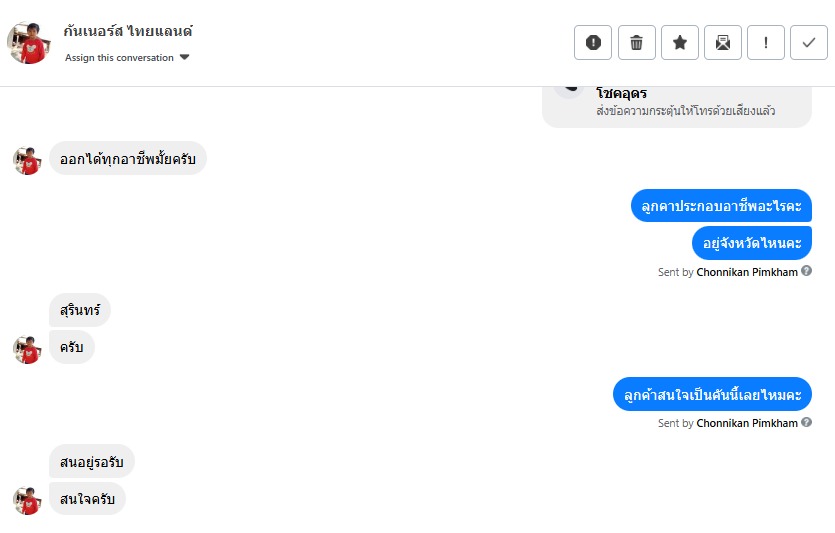Expand the Assign this conversation dropdown arrow

click(184, 57)
